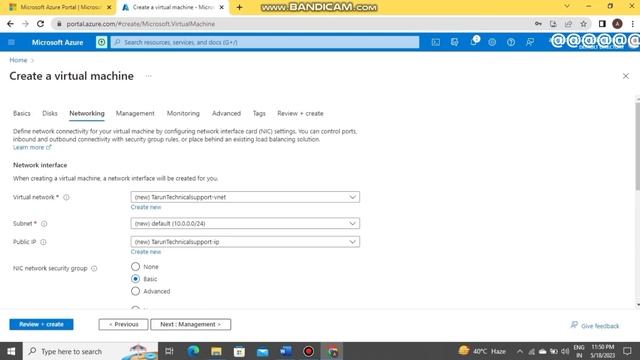Select None for NIC network security group
This screenshot has width=640, height=360.
[x=135, y=267]
